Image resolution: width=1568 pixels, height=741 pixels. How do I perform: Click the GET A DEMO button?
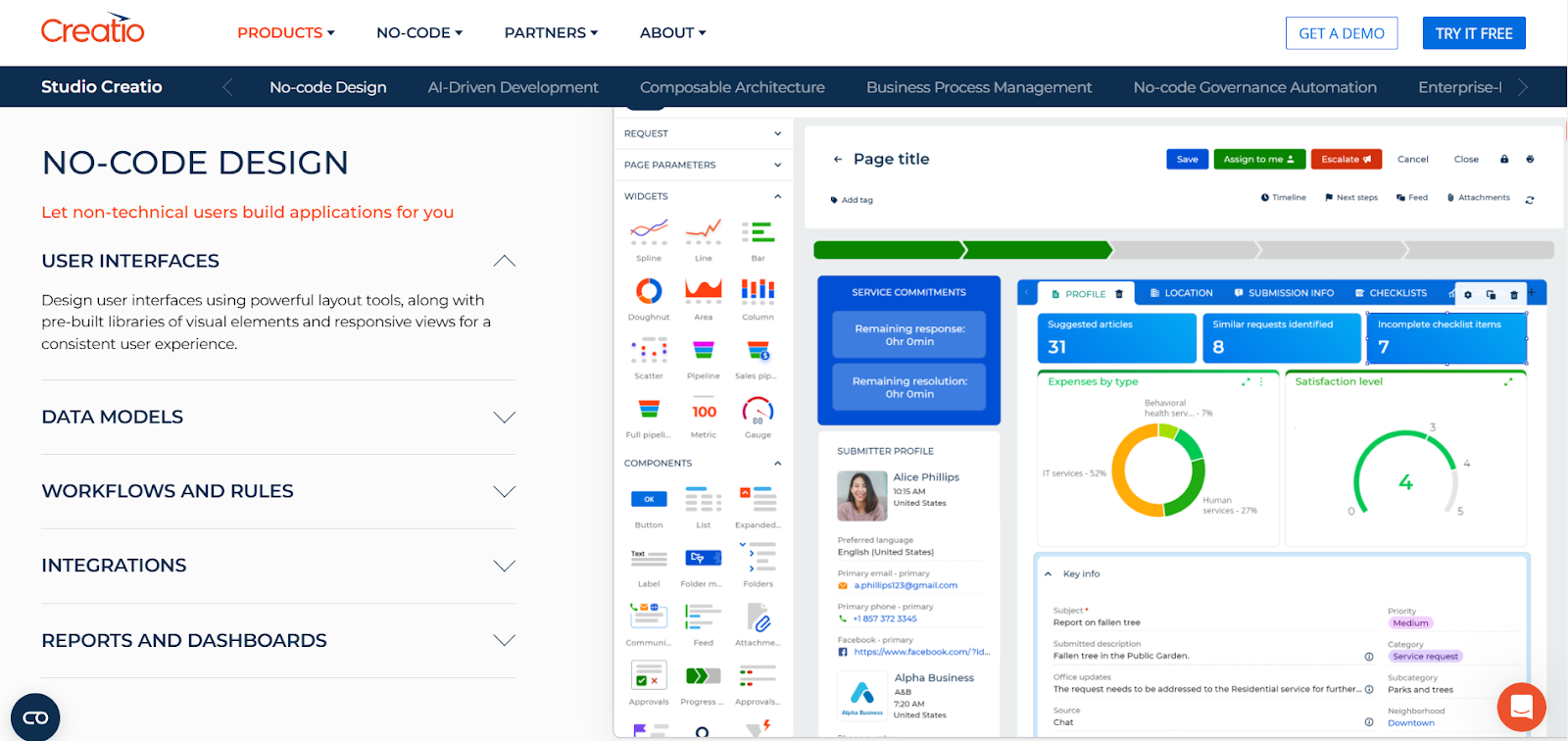pos(1342,33)
